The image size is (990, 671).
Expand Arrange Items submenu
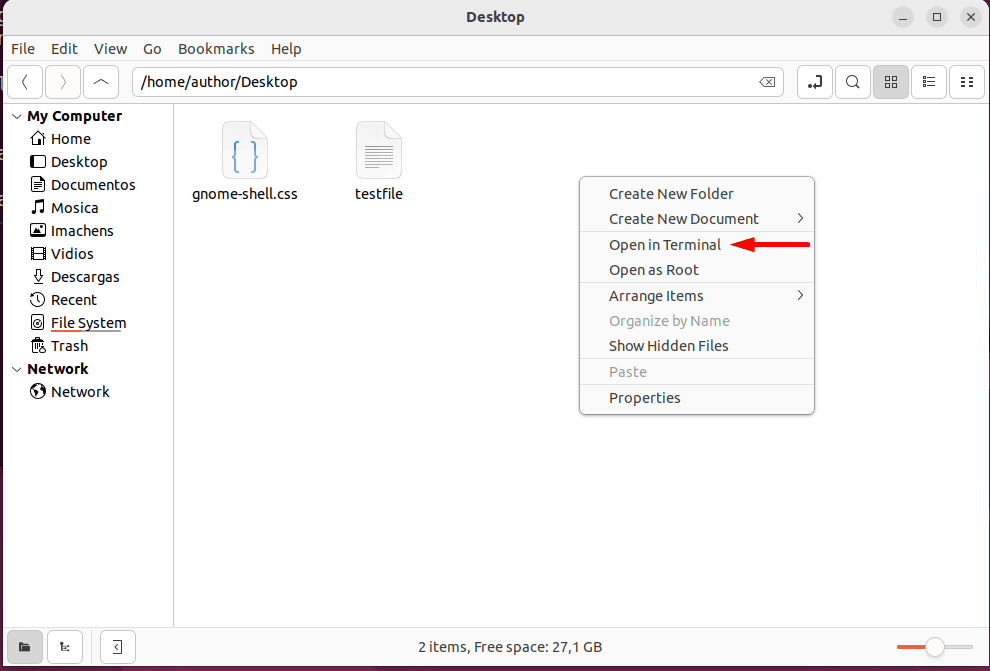697,296
